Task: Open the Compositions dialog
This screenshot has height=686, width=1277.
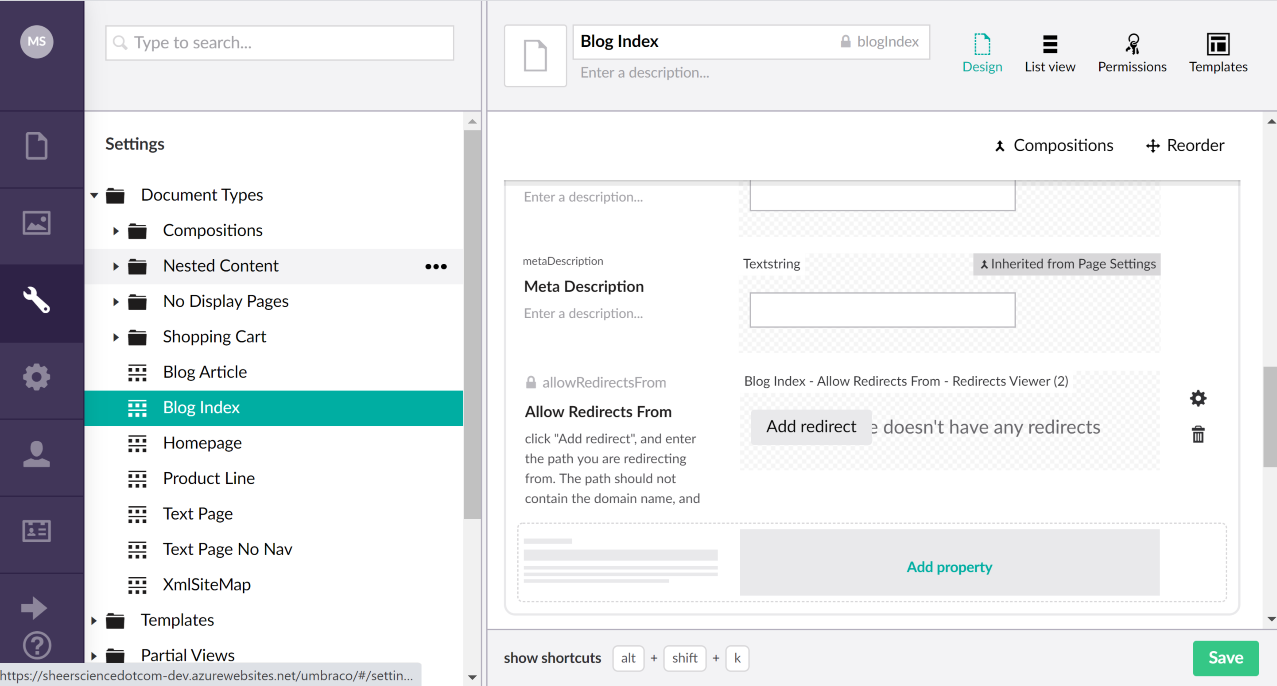Action: pyautogui.click(x=1053, y=146)
